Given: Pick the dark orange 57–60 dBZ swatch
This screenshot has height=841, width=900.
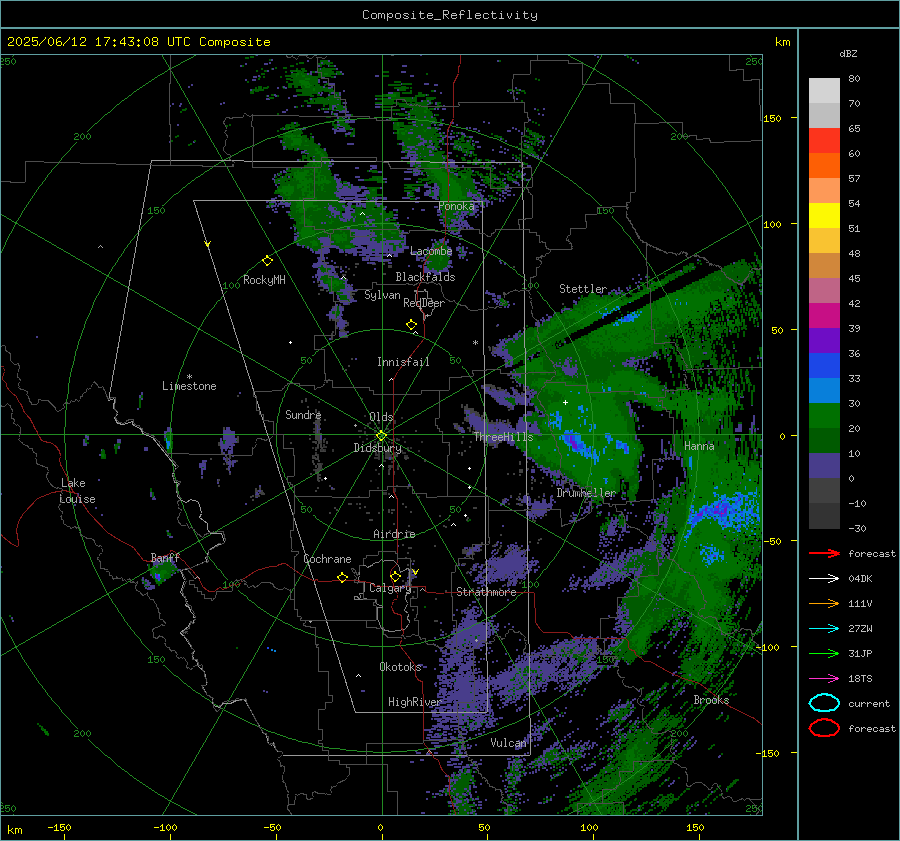Looking at the screenshot, I should click(x=824, y=165).
